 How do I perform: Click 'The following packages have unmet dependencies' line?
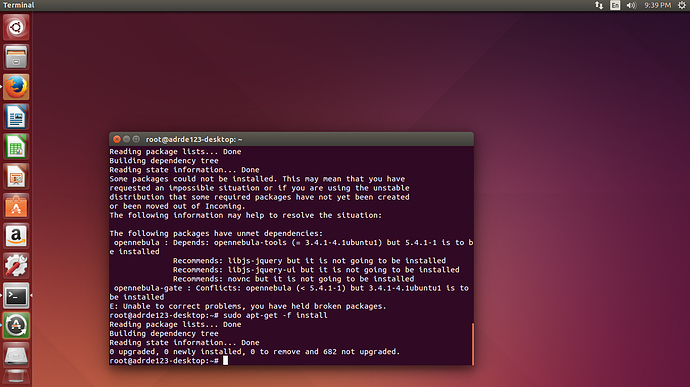click(216, 233)
